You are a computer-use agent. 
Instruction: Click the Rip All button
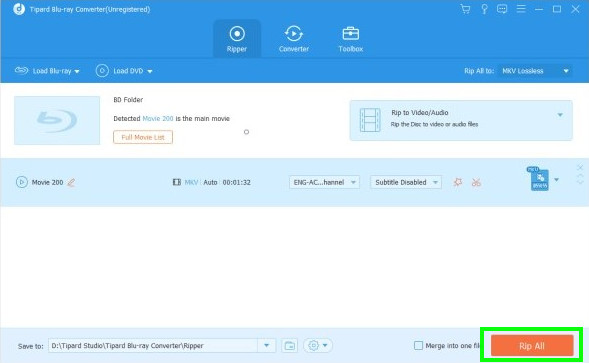click(x=532, y=346)
